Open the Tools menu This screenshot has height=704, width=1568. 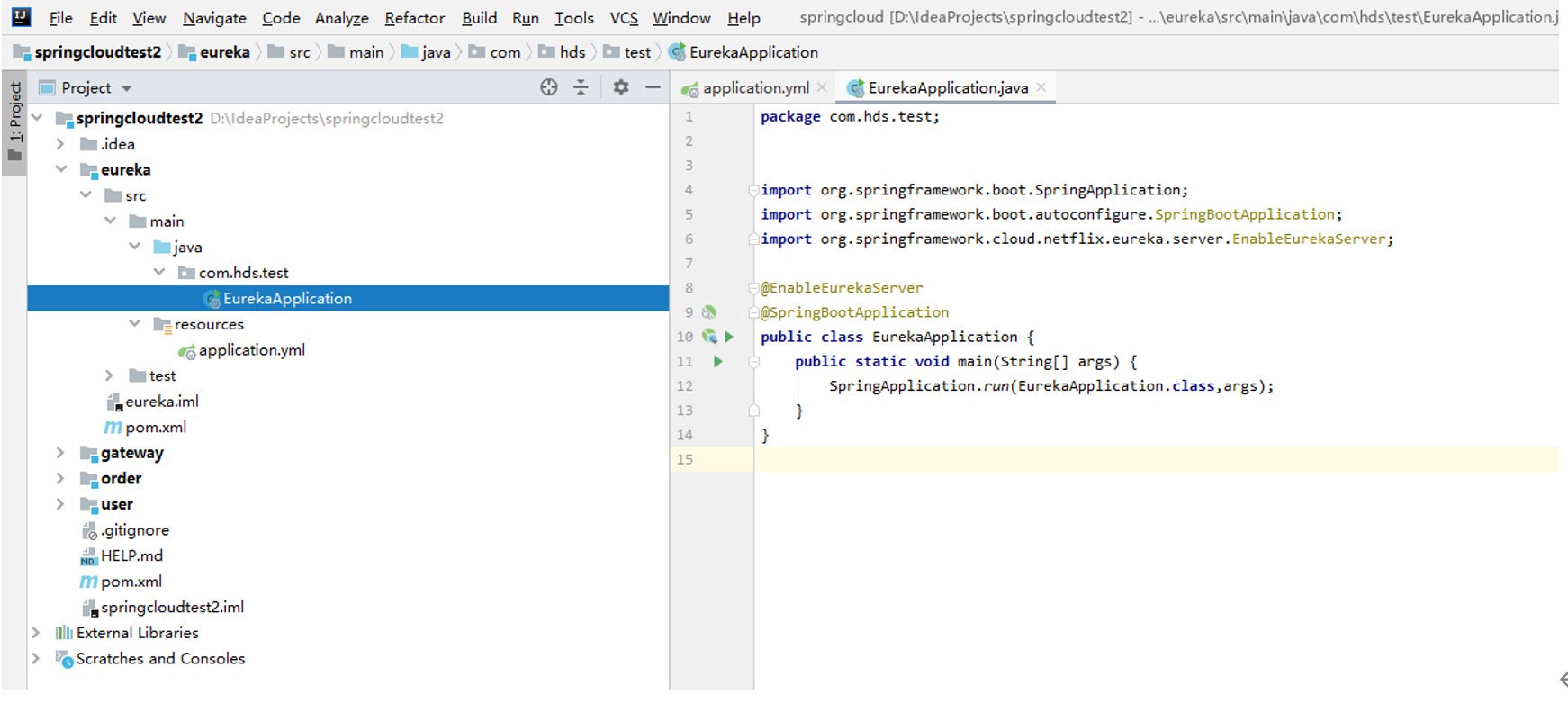tap(574, 18)
